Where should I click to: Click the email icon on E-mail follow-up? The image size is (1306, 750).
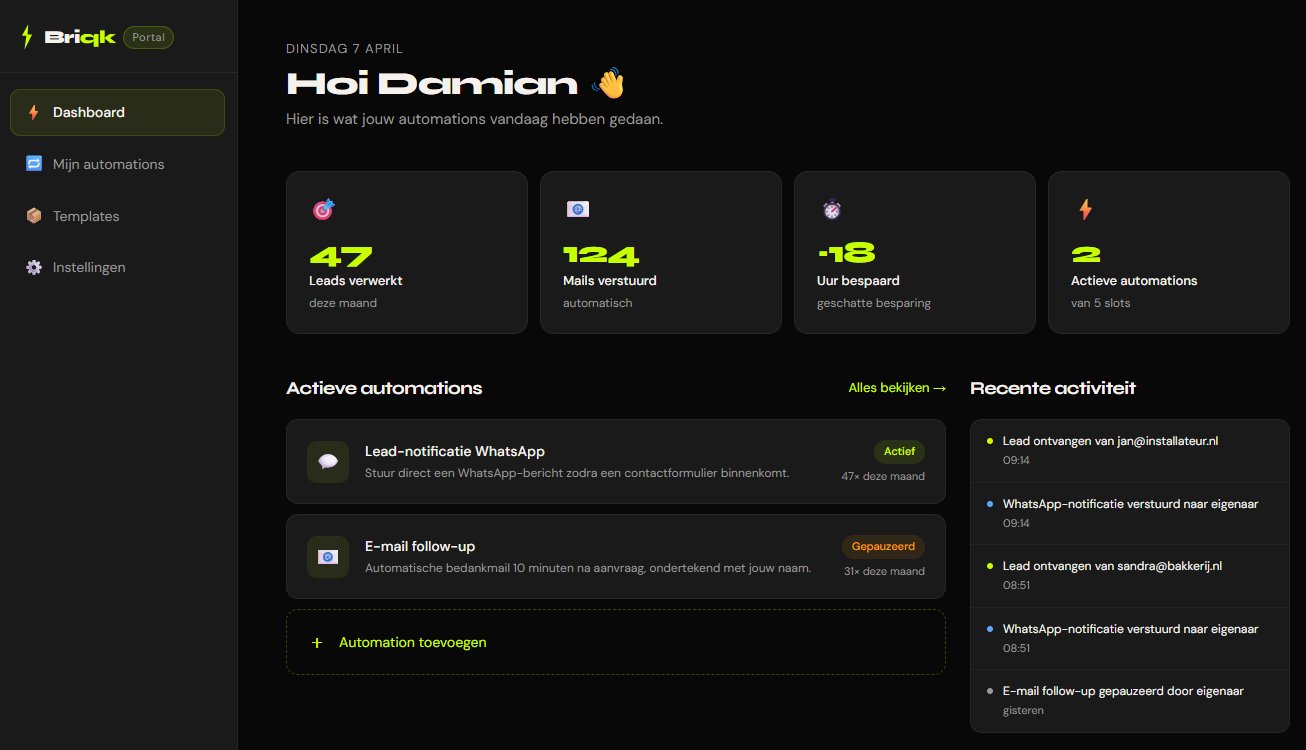click(328, 557)
